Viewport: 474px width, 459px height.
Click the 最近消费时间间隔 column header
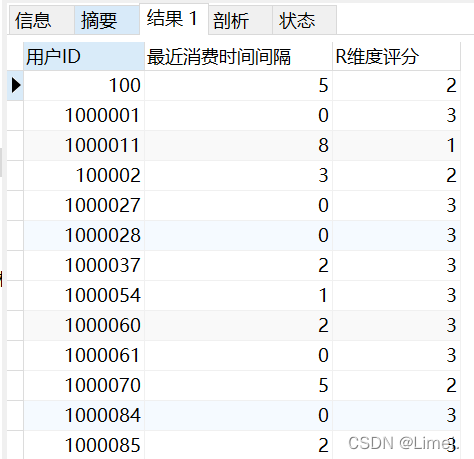point(238,56)
